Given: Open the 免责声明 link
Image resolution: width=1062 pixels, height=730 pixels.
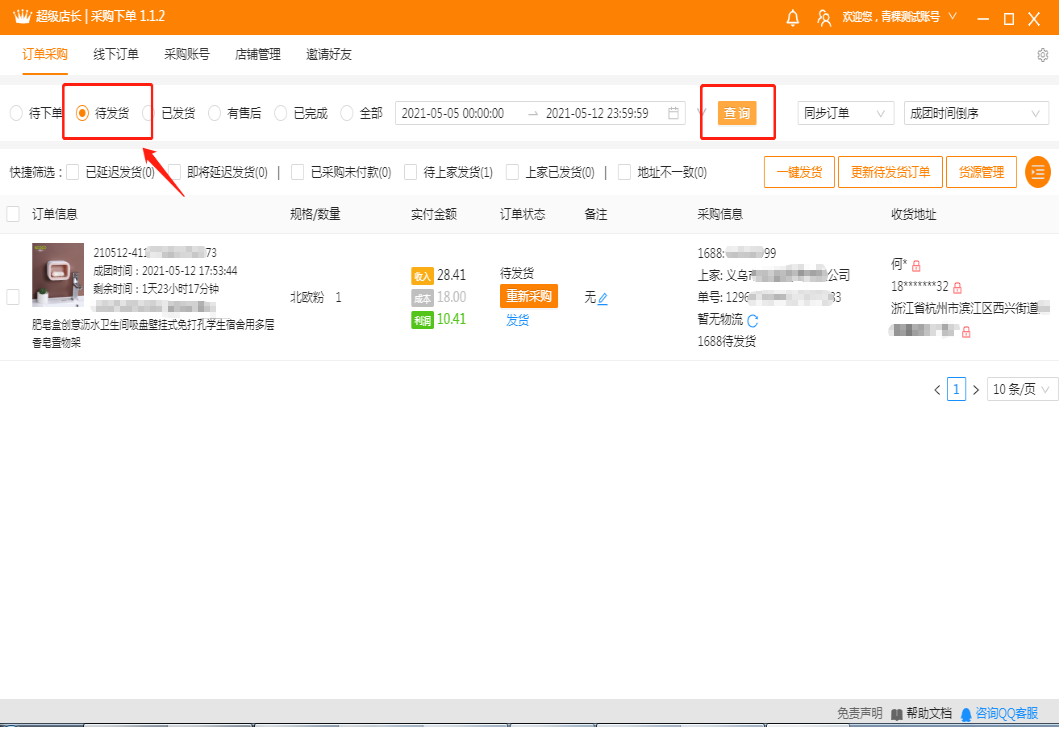Looking at the screenshot, I should click(859, 714).
